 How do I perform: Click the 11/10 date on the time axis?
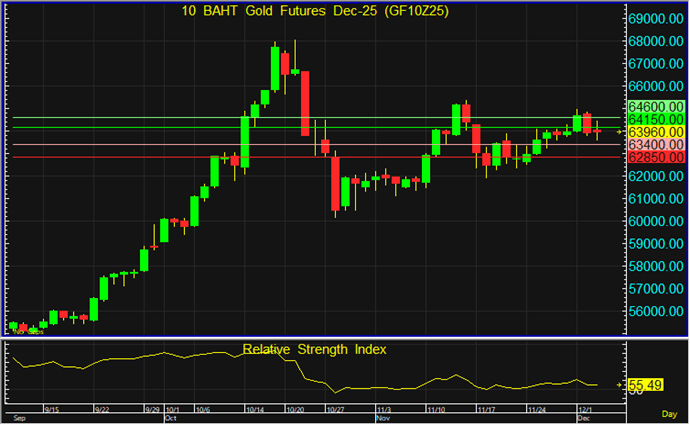click(435, 410)
